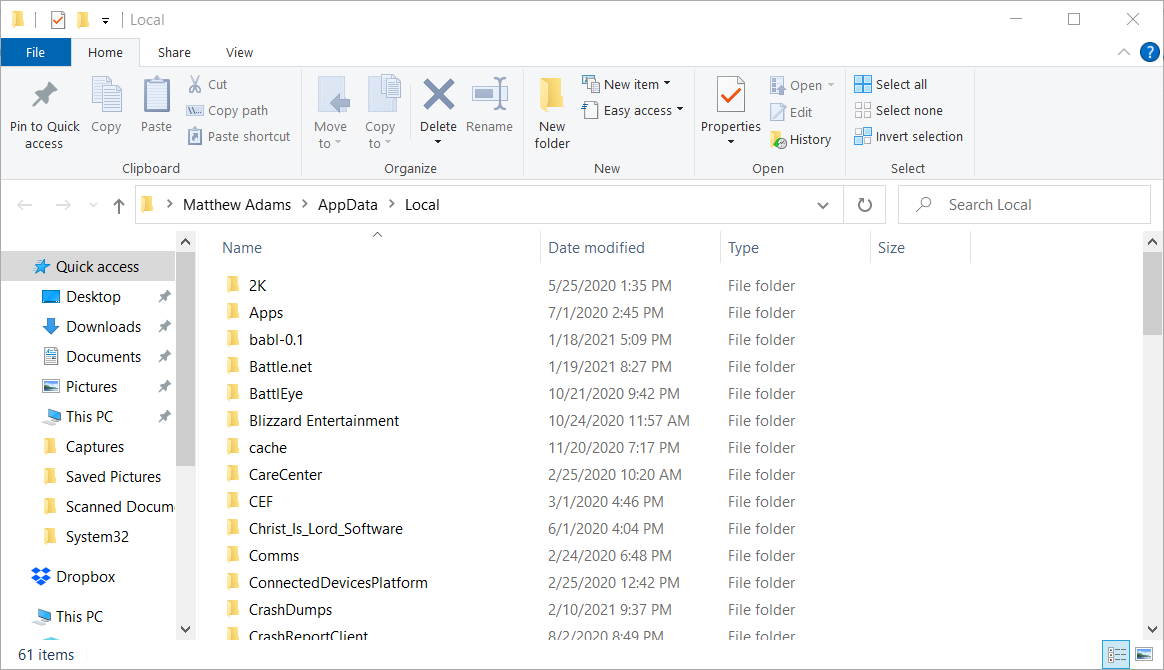Refresh the Local folder view

point(865,205)
